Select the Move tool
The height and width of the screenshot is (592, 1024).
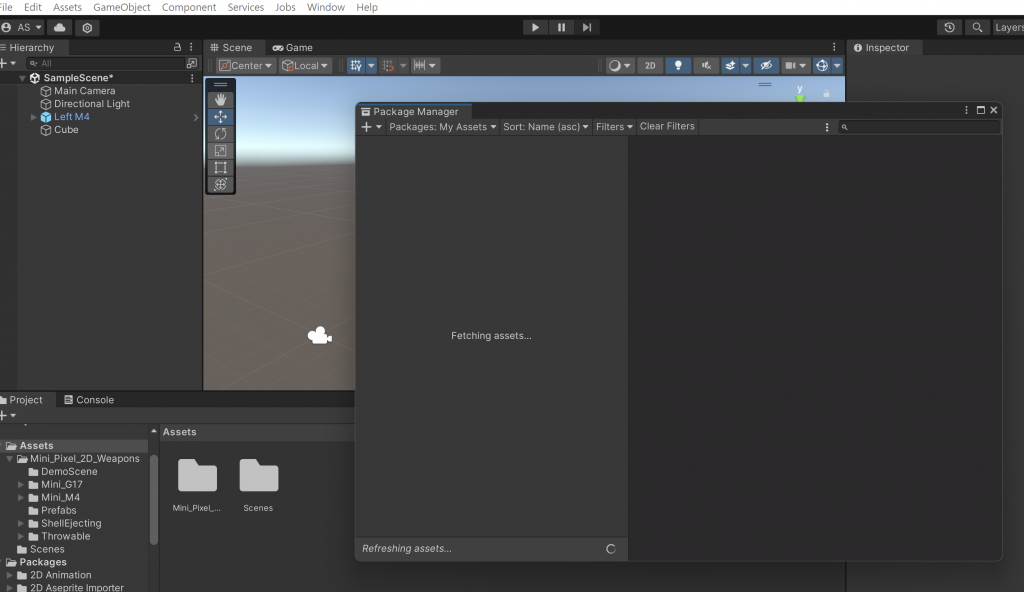click(221, 116)
